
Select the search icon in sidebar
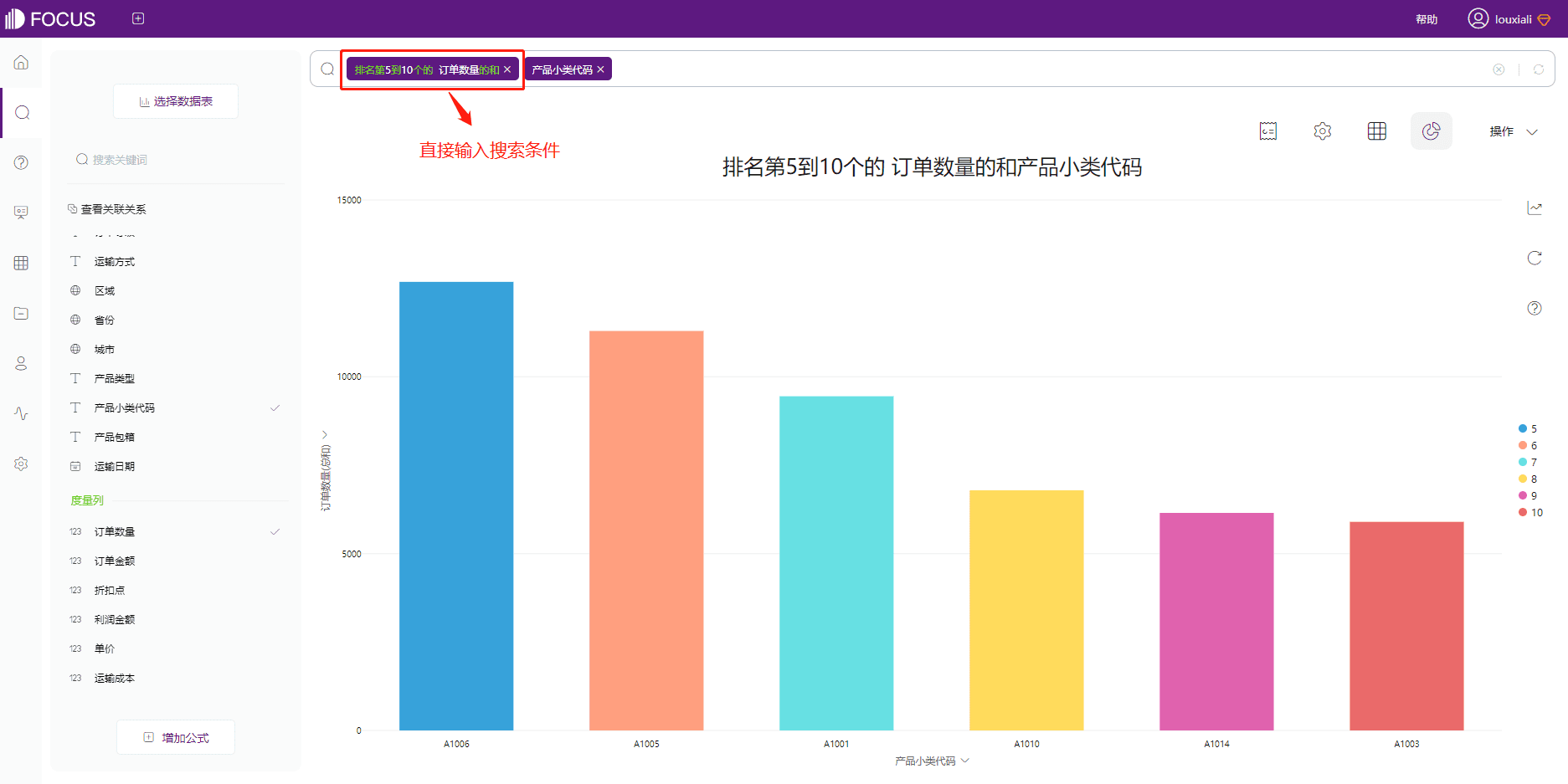pyautogui.click(x=22, y=112)
